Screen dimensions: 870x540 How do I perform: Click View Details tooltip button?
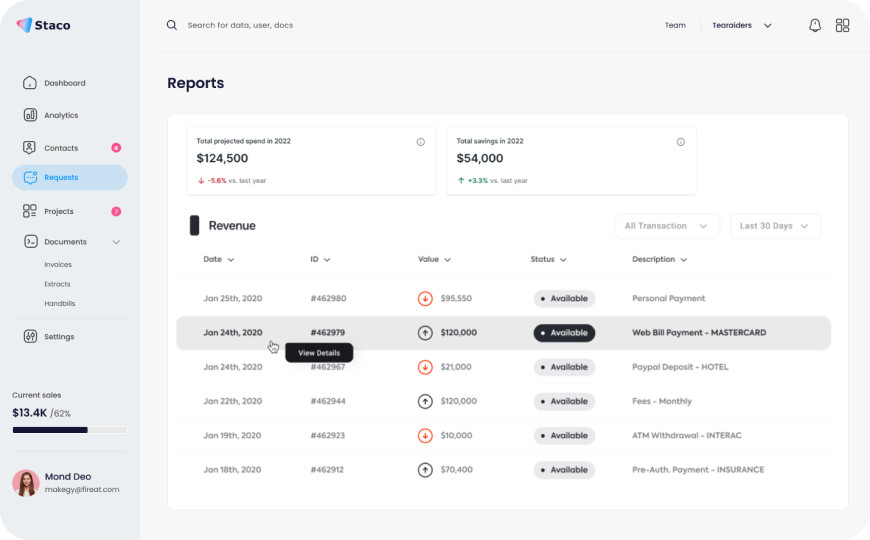click(x=319, y=353)
